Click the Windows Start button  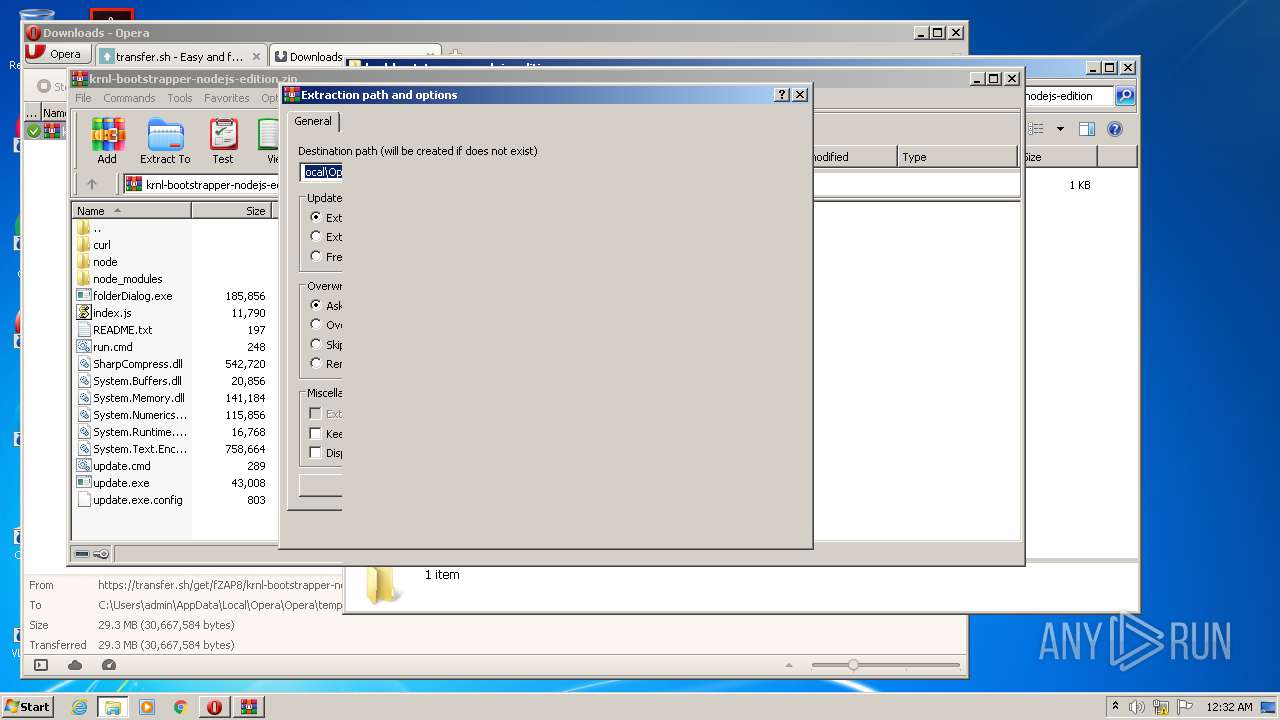coord(28,707)
